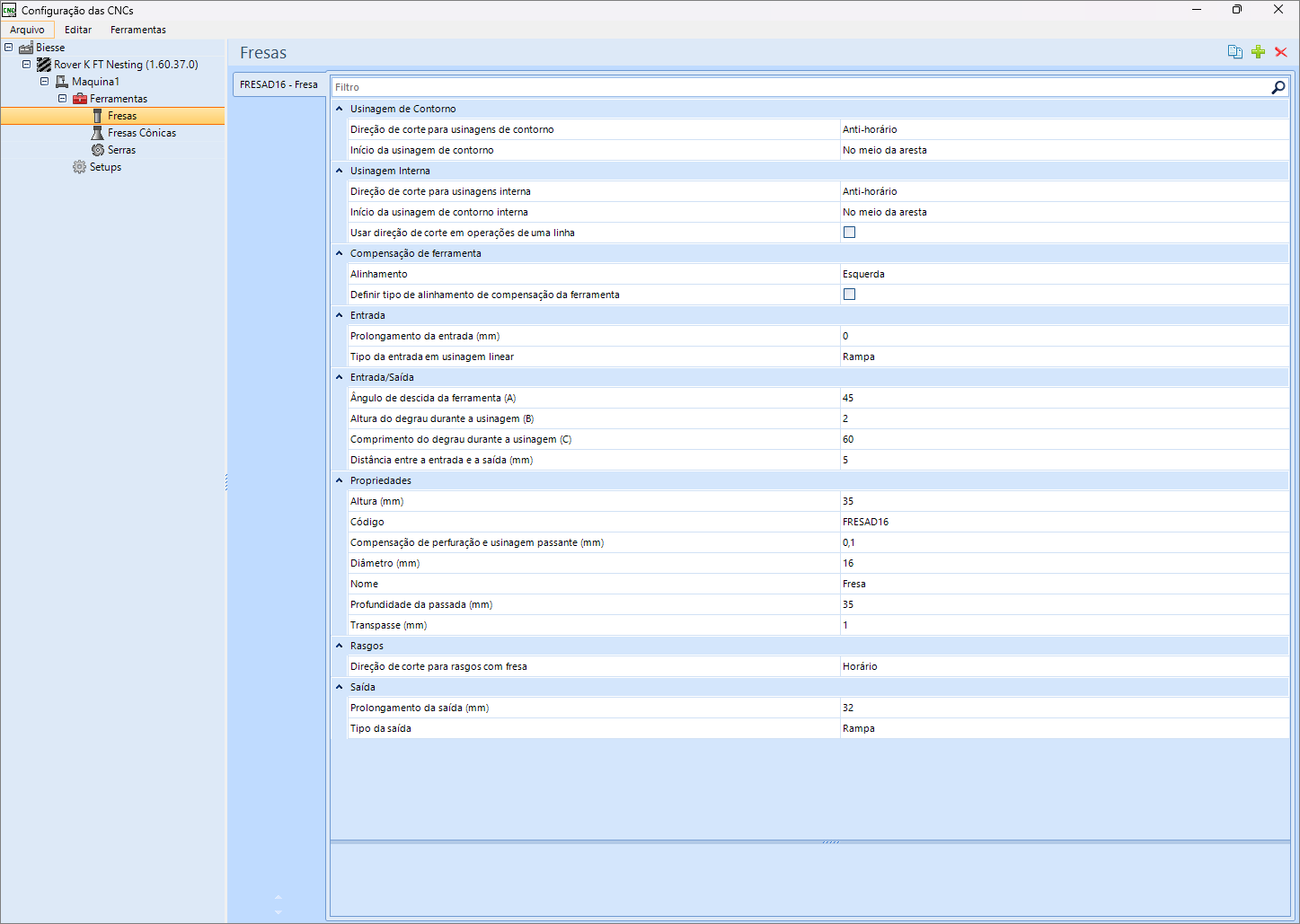Click the red Ferramentas toolbox icon
The width and height of the screenshot is (1300, 924).
click(x=80, y=99)
